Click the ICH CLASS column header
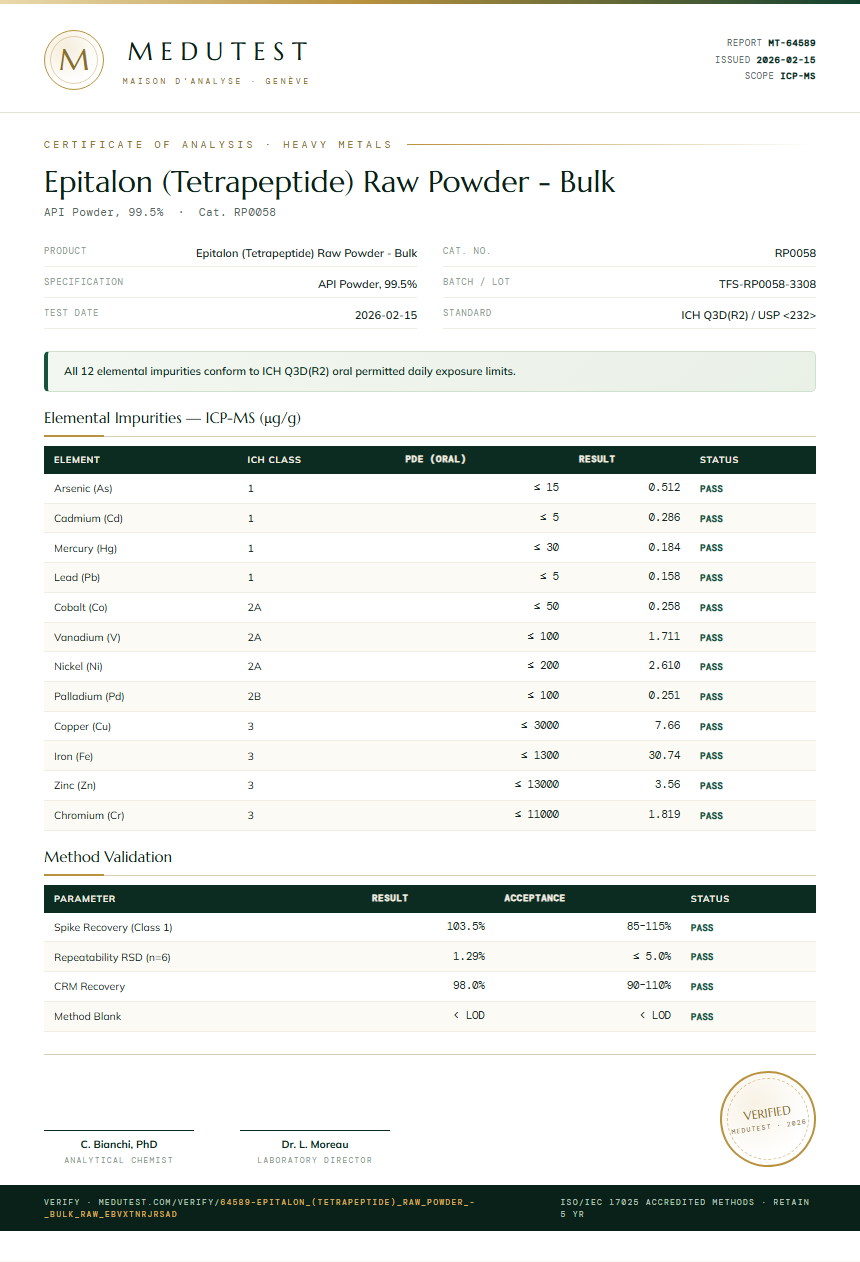This screenshot has height=1262, width=860. pyautogui.click(x=274, y=460)
